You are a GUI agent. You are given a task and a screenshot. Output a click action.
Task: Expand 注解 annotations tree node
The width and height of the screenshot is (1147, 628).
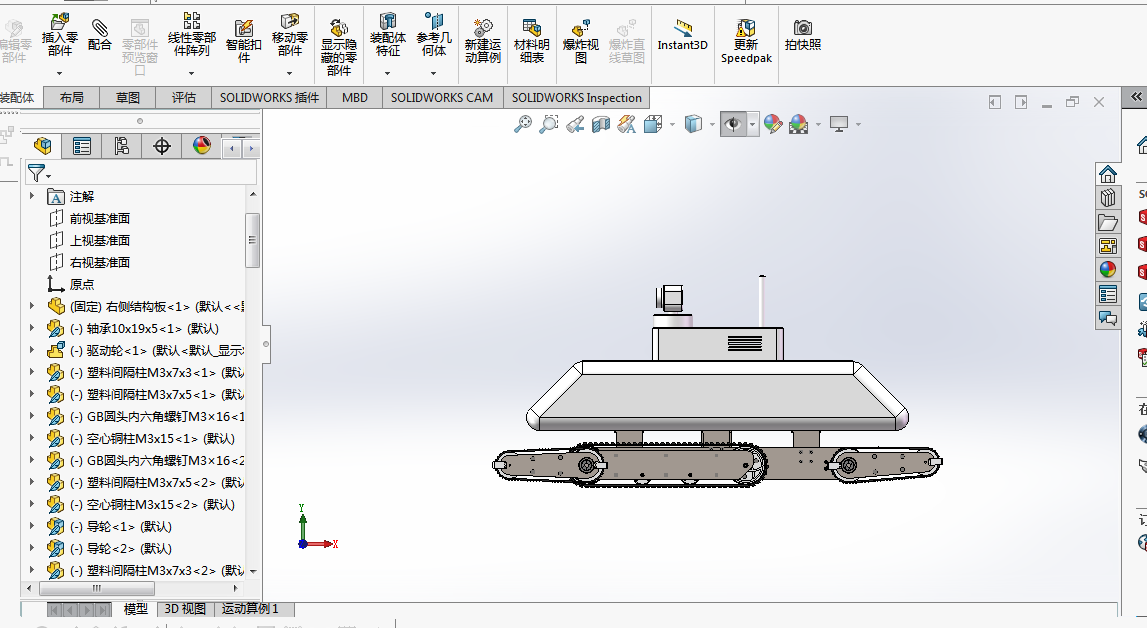(x=32, y=196)
